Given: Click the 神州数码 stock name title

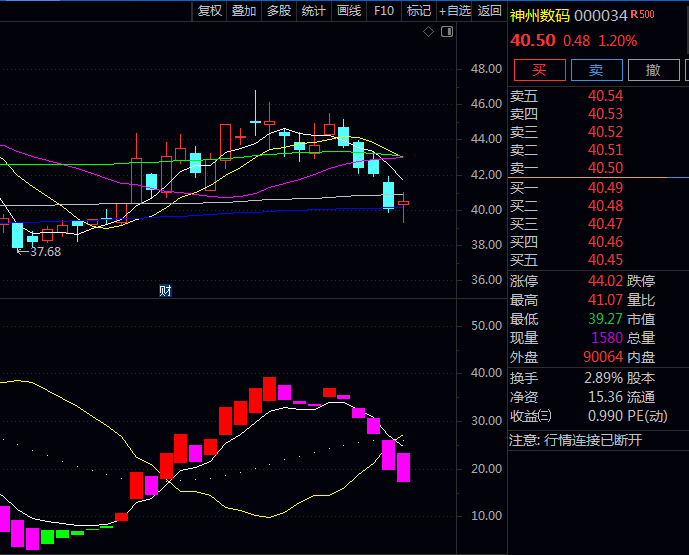Looking at the screenshot, I should (x=540, y=15).
